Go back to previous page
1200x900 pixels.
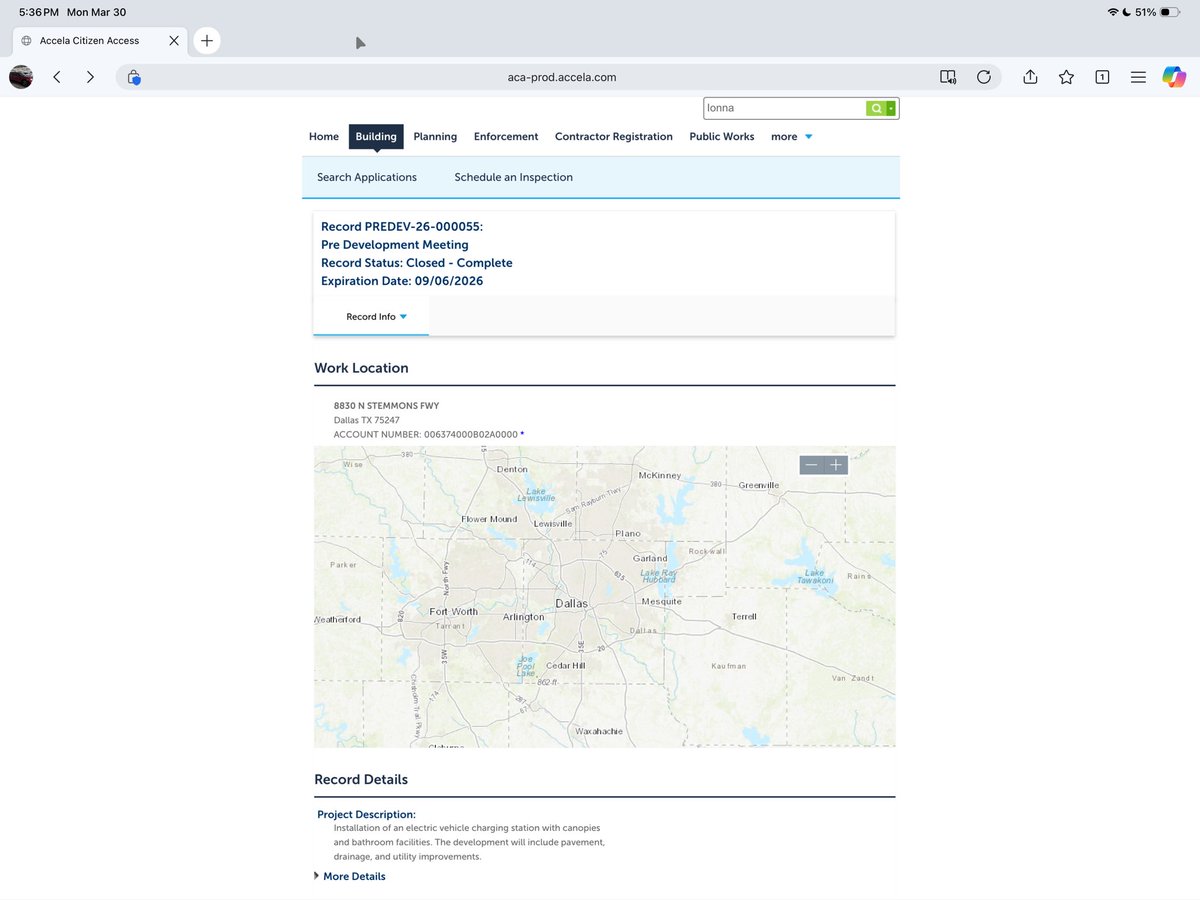pos(57,77)
